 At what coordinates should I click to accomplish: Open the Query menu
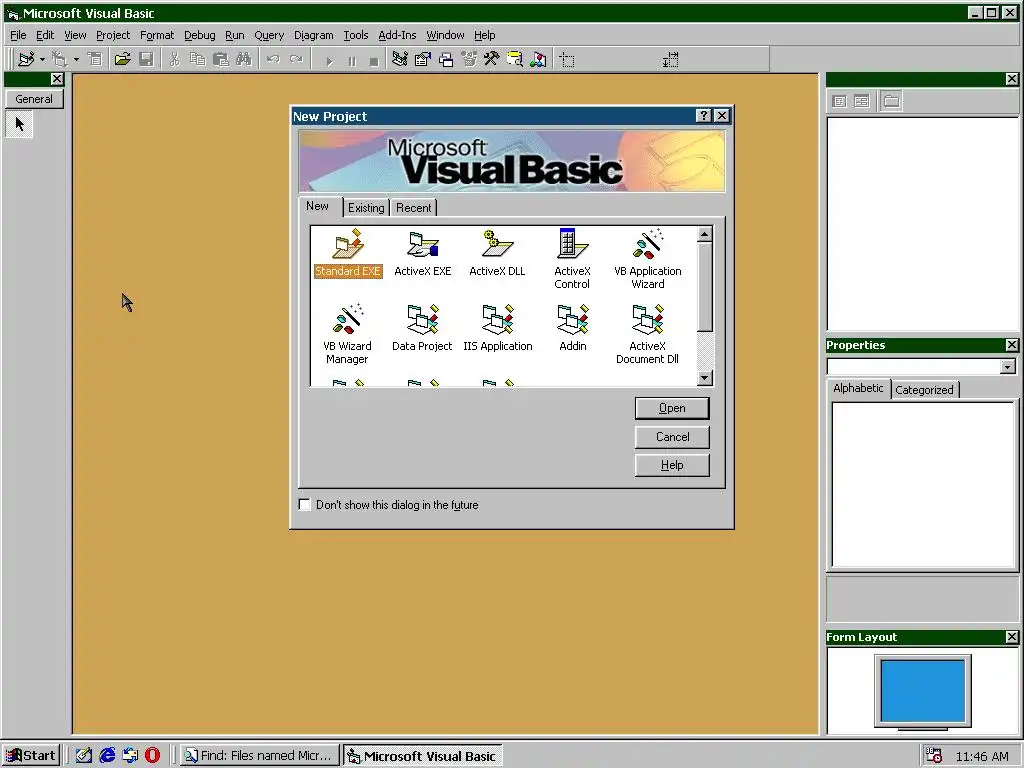(269, 35)
